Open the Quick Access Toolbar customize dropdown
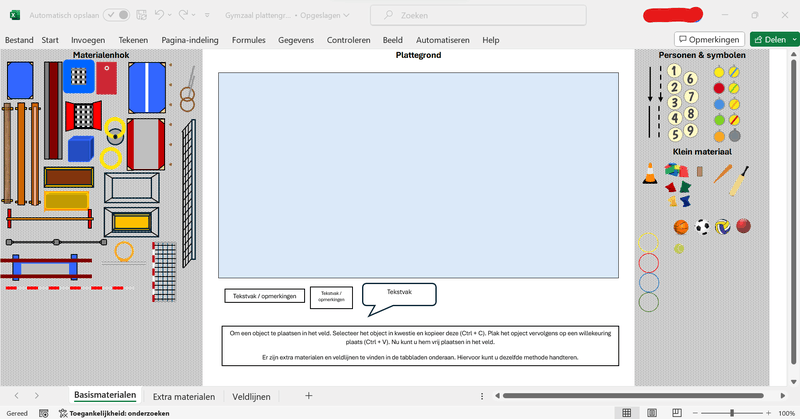800x419 pixels. pyautogui.click(x=207, y=15)
